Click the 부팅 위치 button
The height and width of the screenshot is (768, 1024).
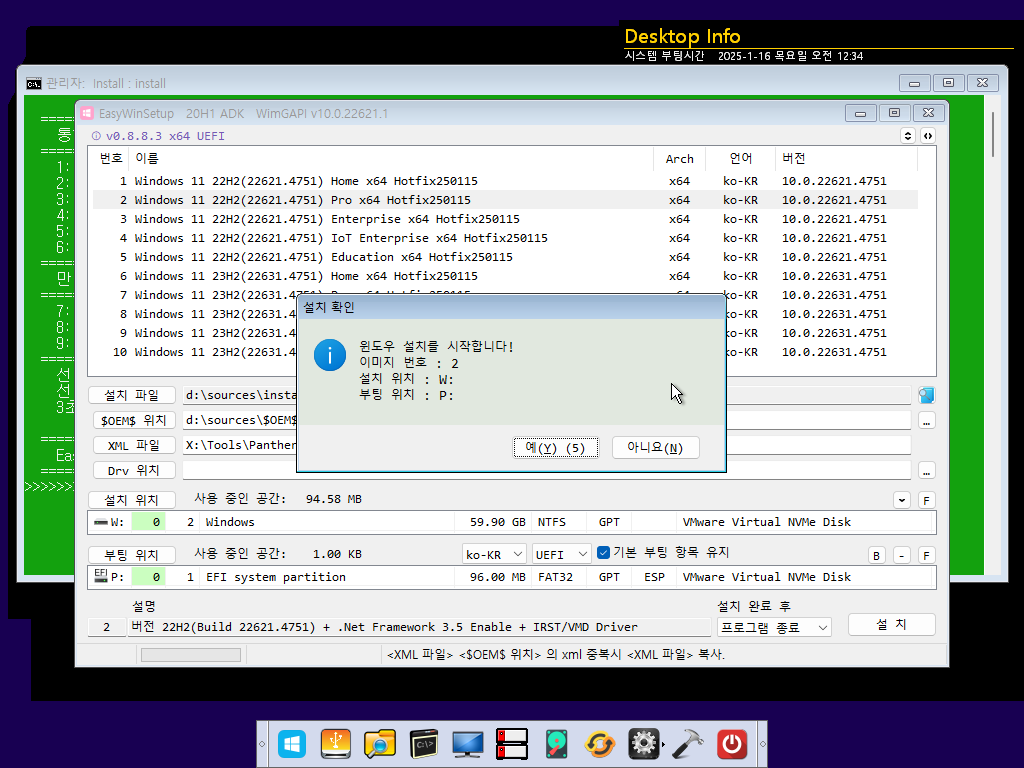[132, 555]
